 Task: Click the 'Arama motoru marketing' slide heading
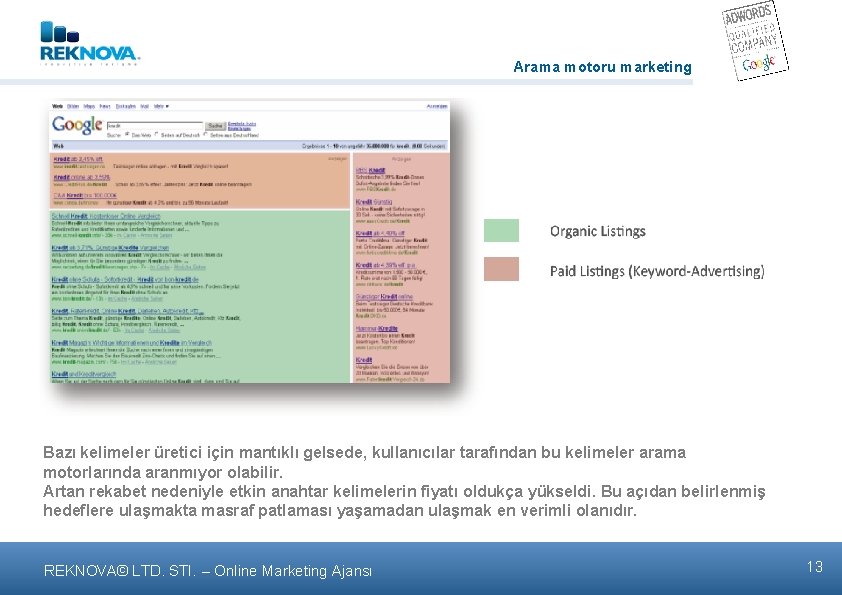click(603, 67)
